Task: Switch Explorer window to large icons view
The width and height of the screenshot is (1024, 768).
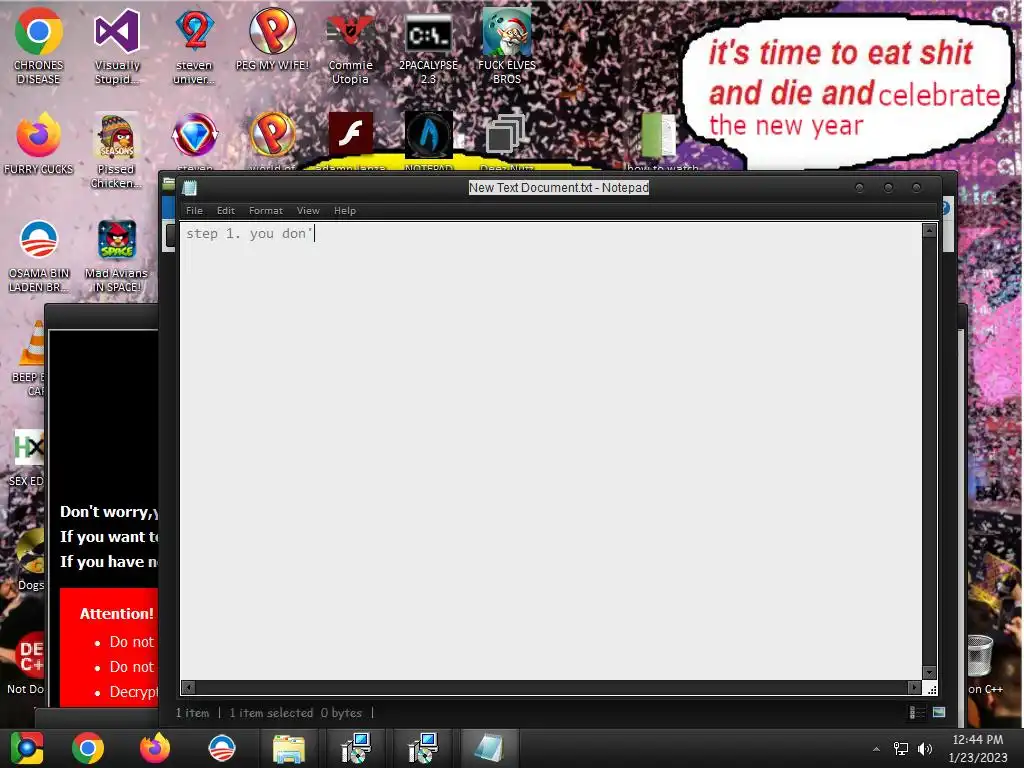Action: (939, 712)
